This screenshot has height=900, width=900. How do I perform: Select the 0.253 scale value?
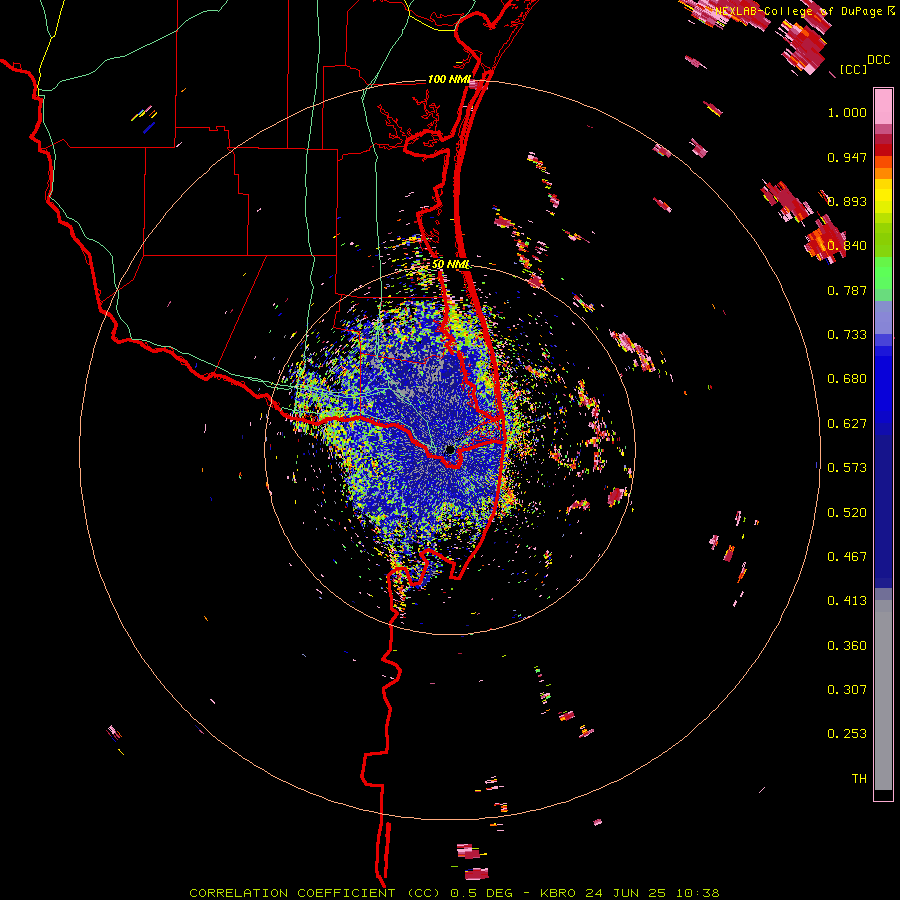[x=847, y=734]
